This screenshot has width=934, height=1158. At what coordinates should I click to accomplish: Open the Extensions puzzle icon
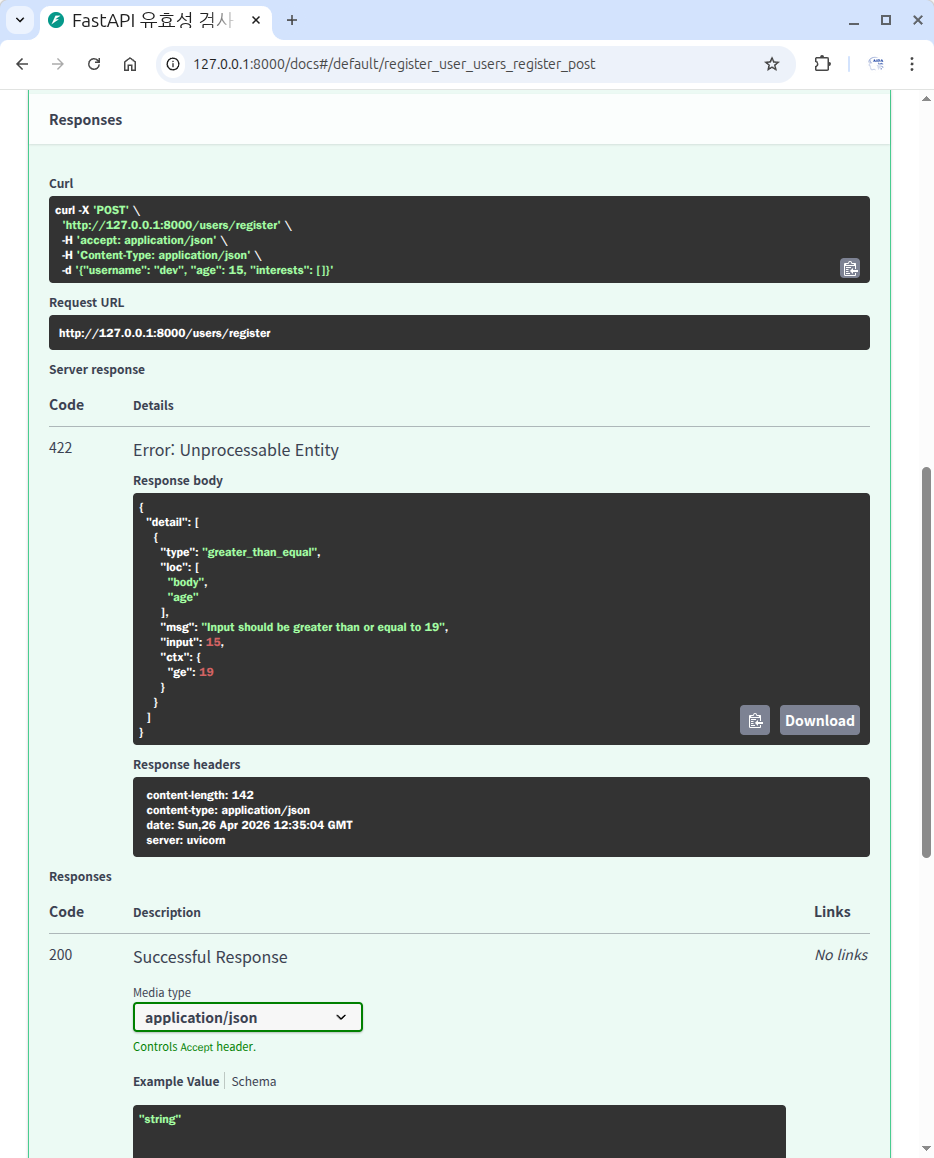pos(823,64)
